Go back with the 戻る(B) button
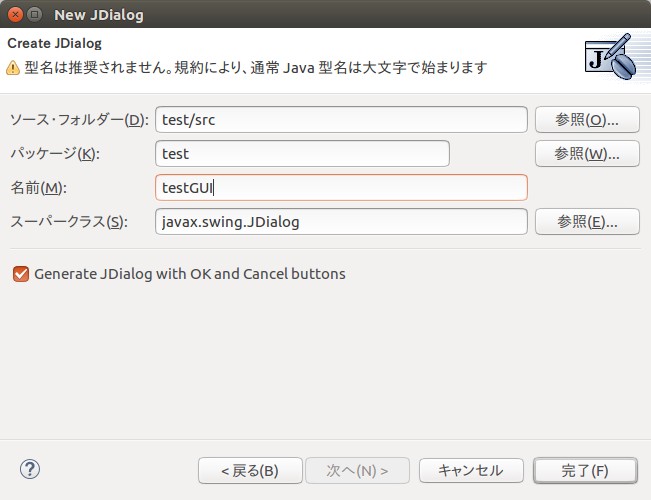 click(250, 471)
